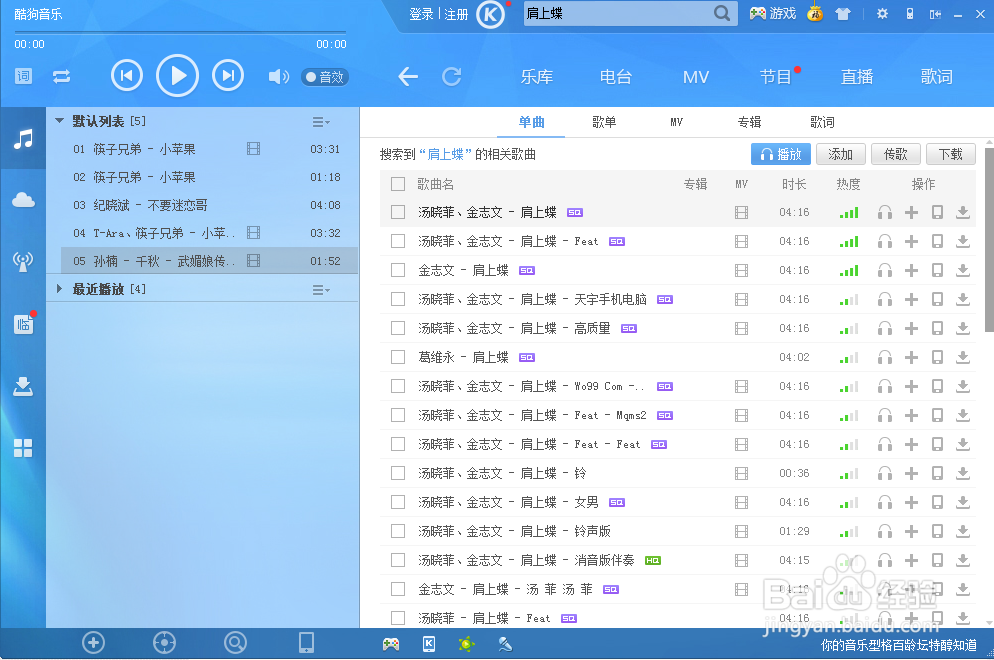Click the connect phone icon at top right
The width and height of the screenshot is (994, 660).
point(910,13)
